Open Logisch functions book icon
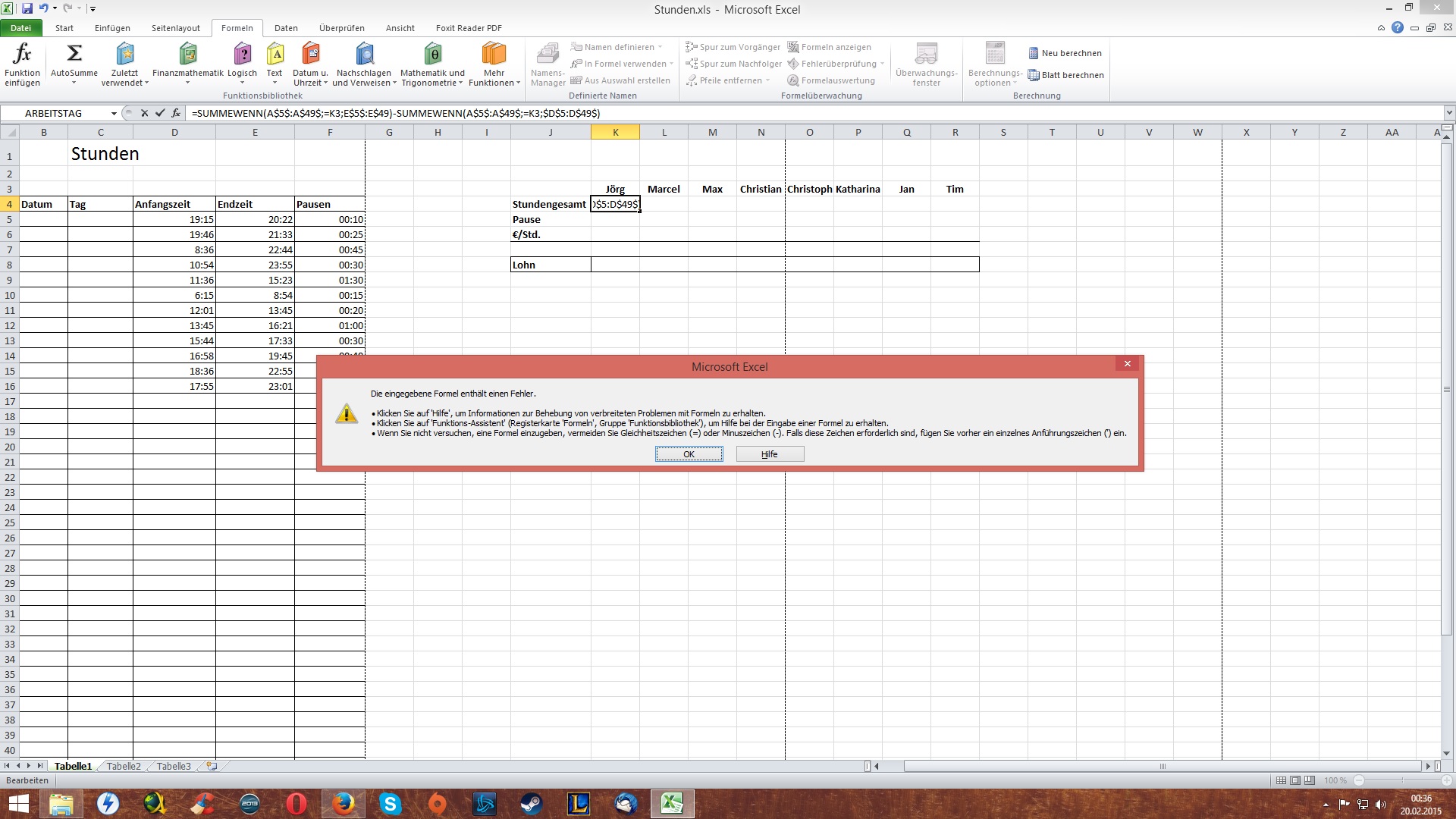 (242, 55)
